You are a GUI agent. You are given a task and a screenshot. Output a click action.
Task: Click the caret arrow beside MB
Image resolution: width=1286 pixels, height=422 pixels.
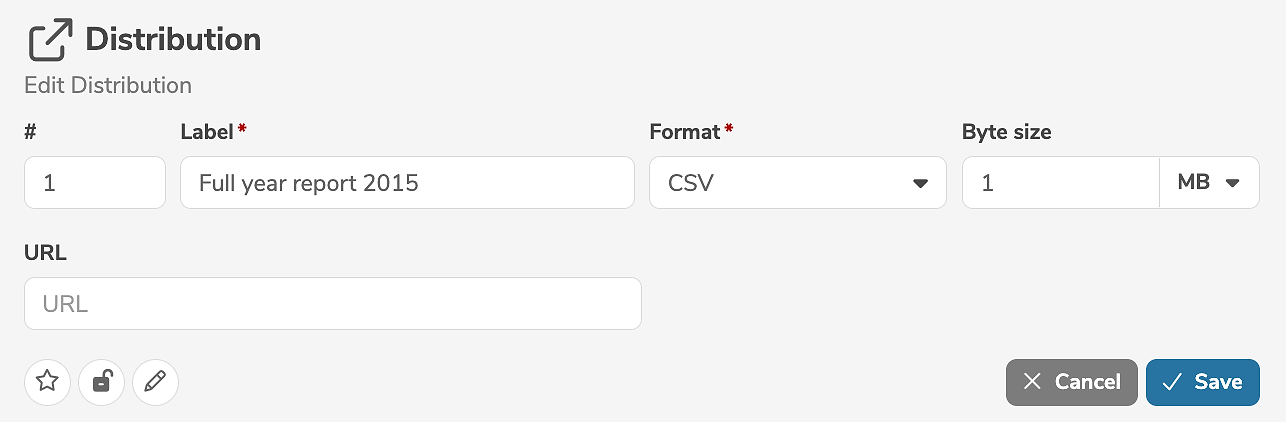[x=1232, y=183]
